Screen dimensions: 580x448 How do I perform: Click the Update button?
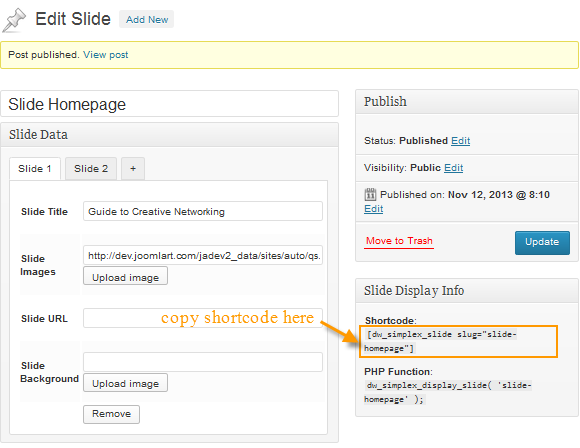click(542, 243)
